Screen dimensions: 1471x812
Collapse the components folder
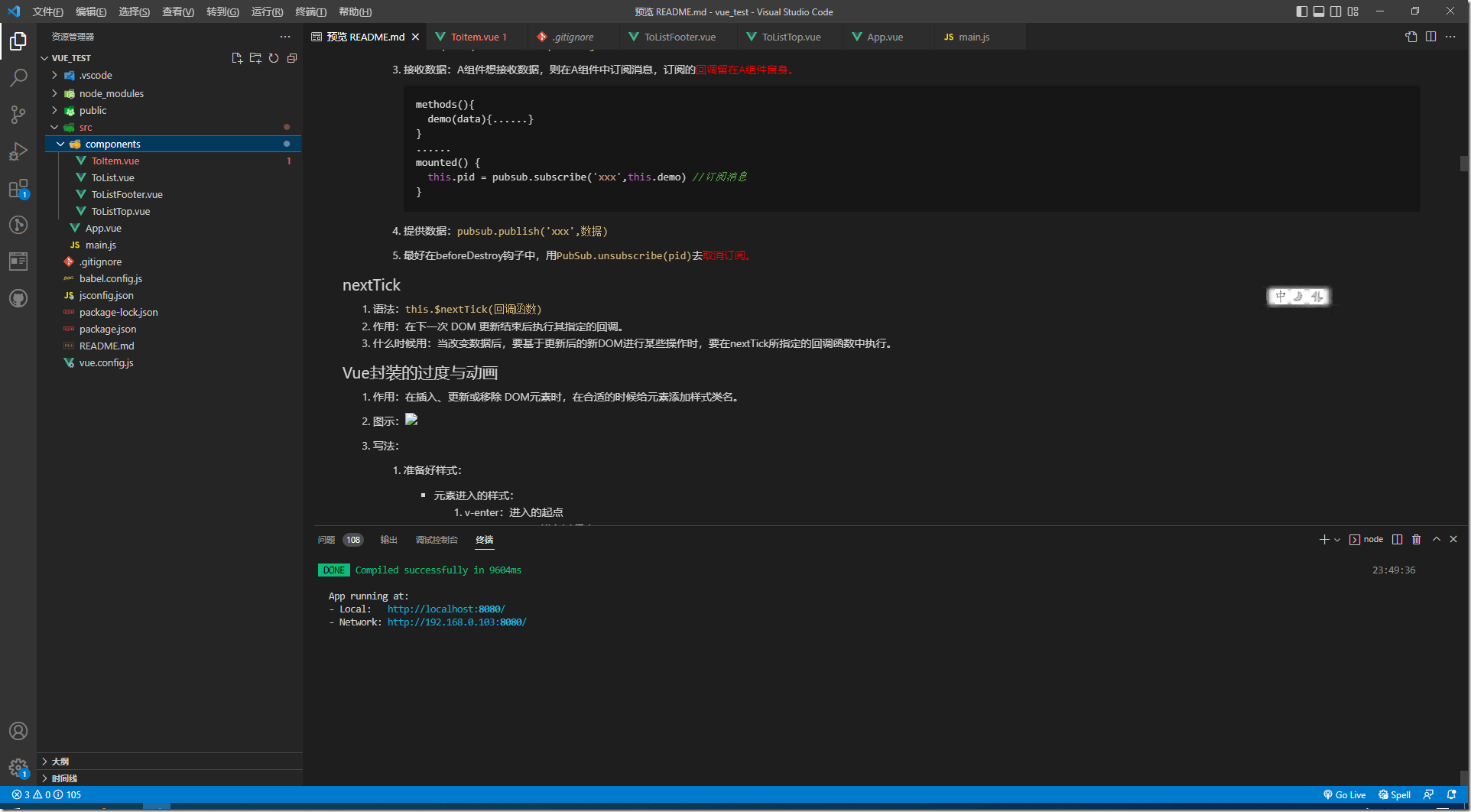click(x=174, y=144)
